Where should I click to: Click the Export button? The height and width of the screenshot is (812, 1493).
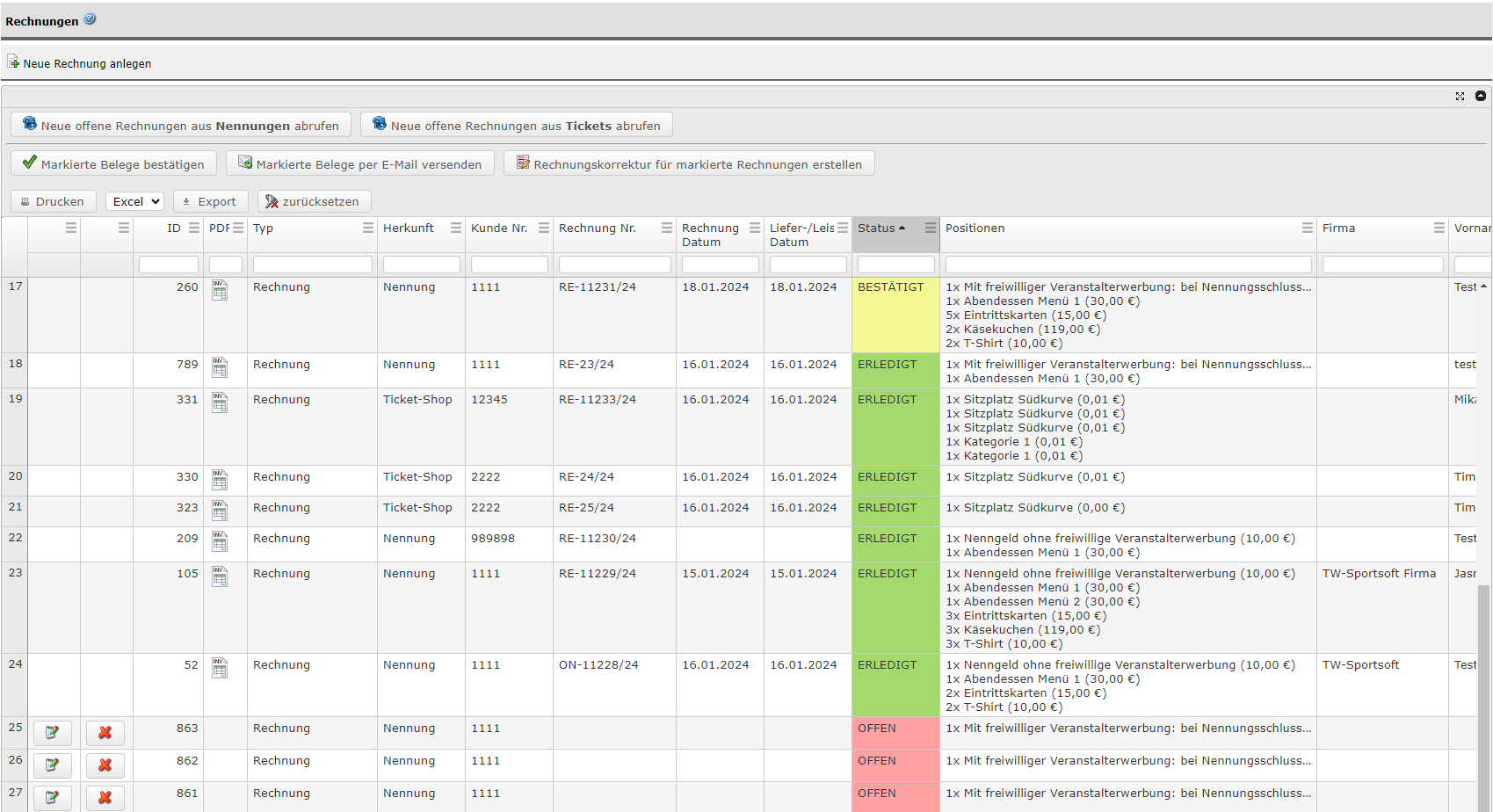[210, 201]
